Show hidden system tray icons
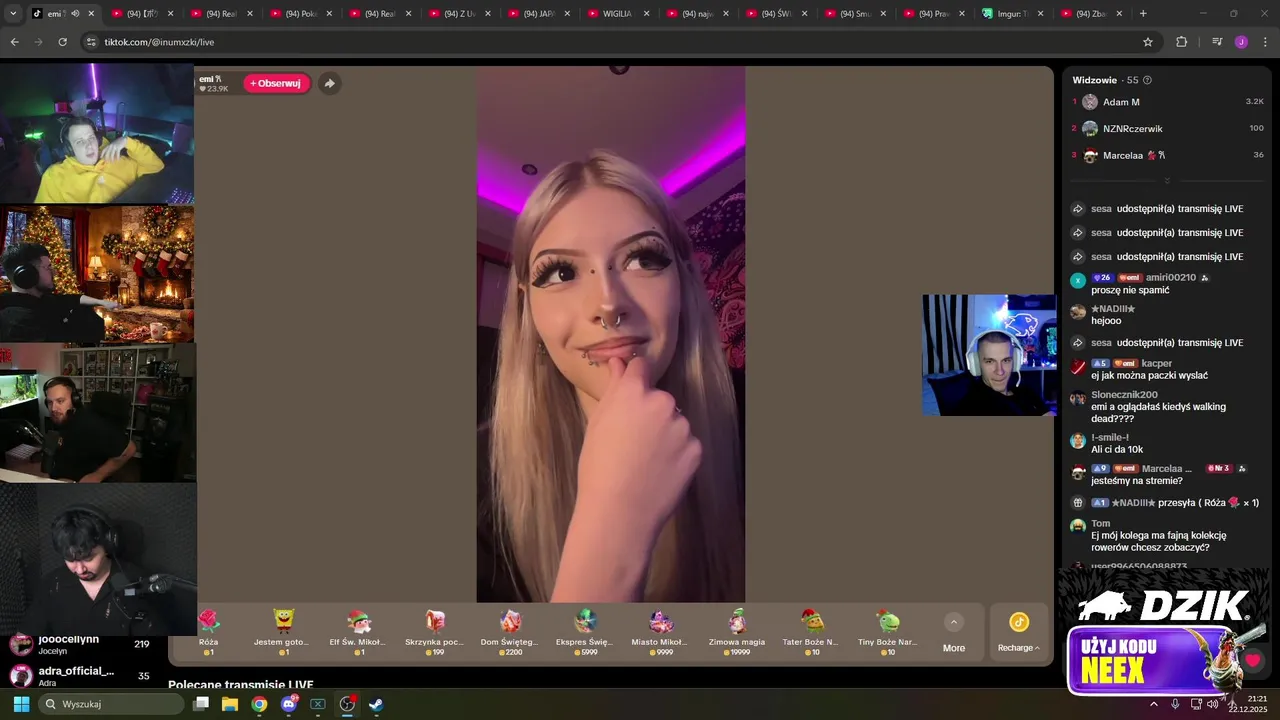This screenshot has width=1280, height=720. coord(1154,704)
